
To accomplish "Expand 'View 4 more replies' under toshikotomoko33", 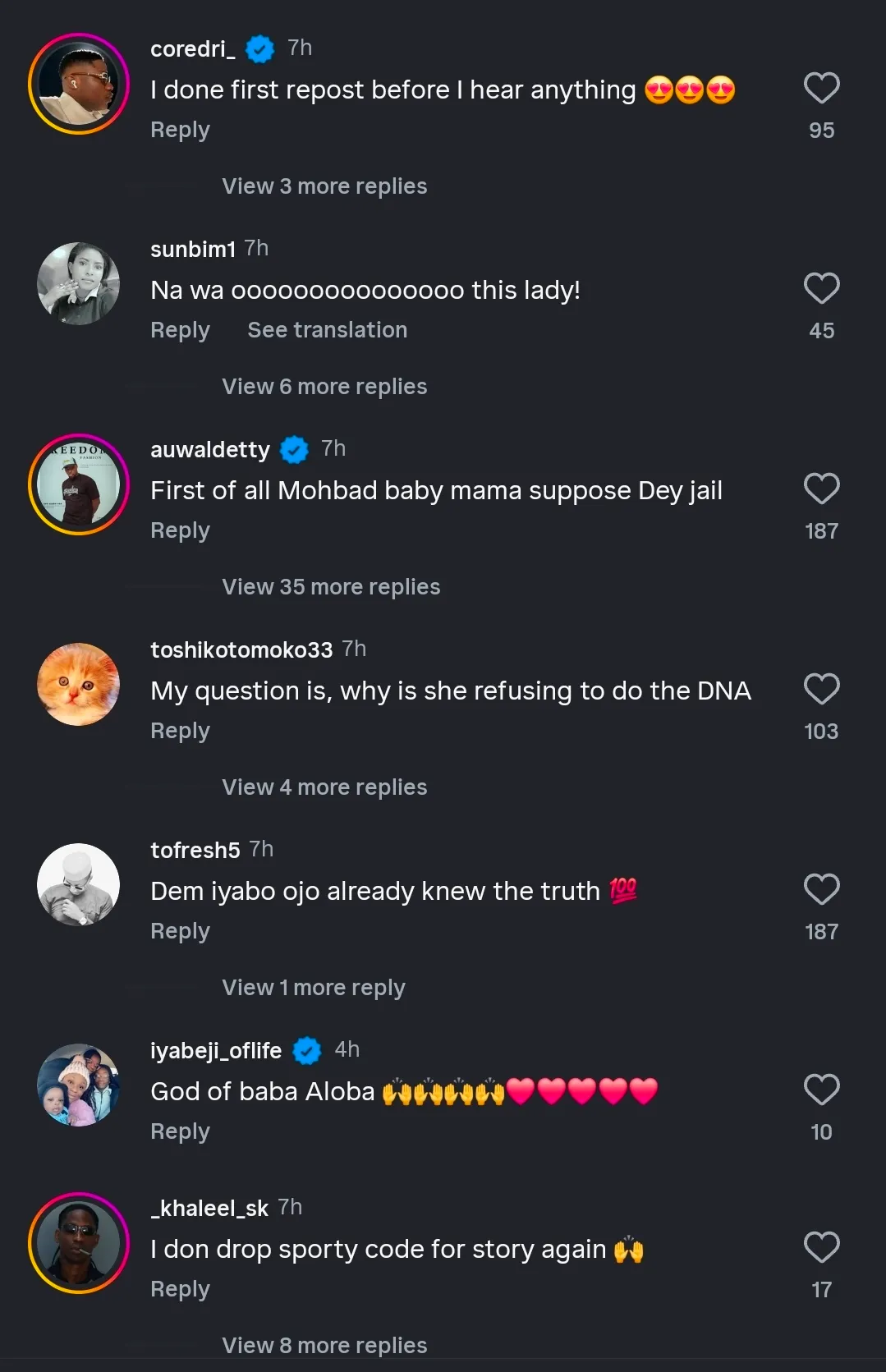I will coord(324,787).
